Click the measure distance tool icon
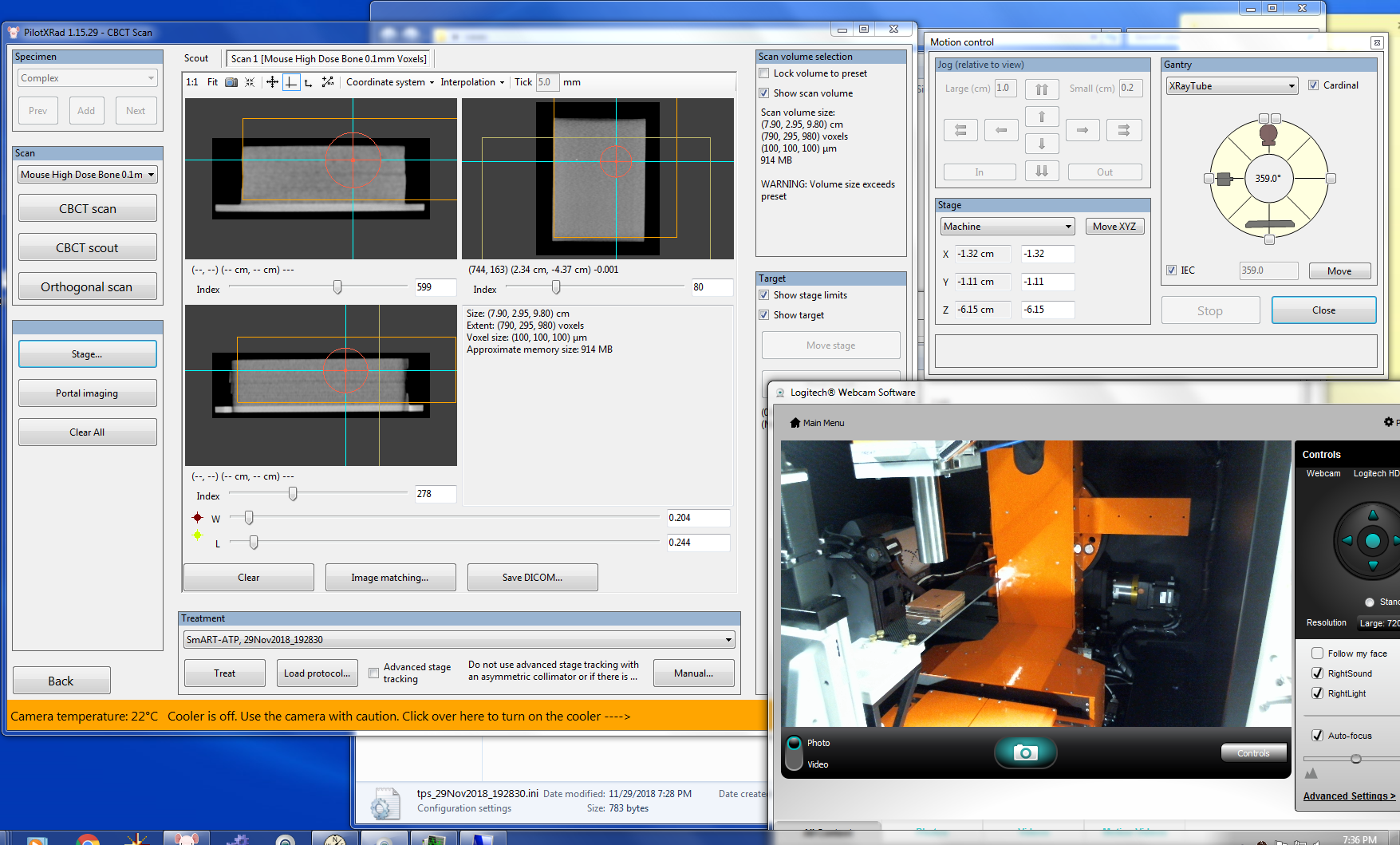Image resolution: width=1400 pixels, height=845 pixels. click(x=328, y=82)
